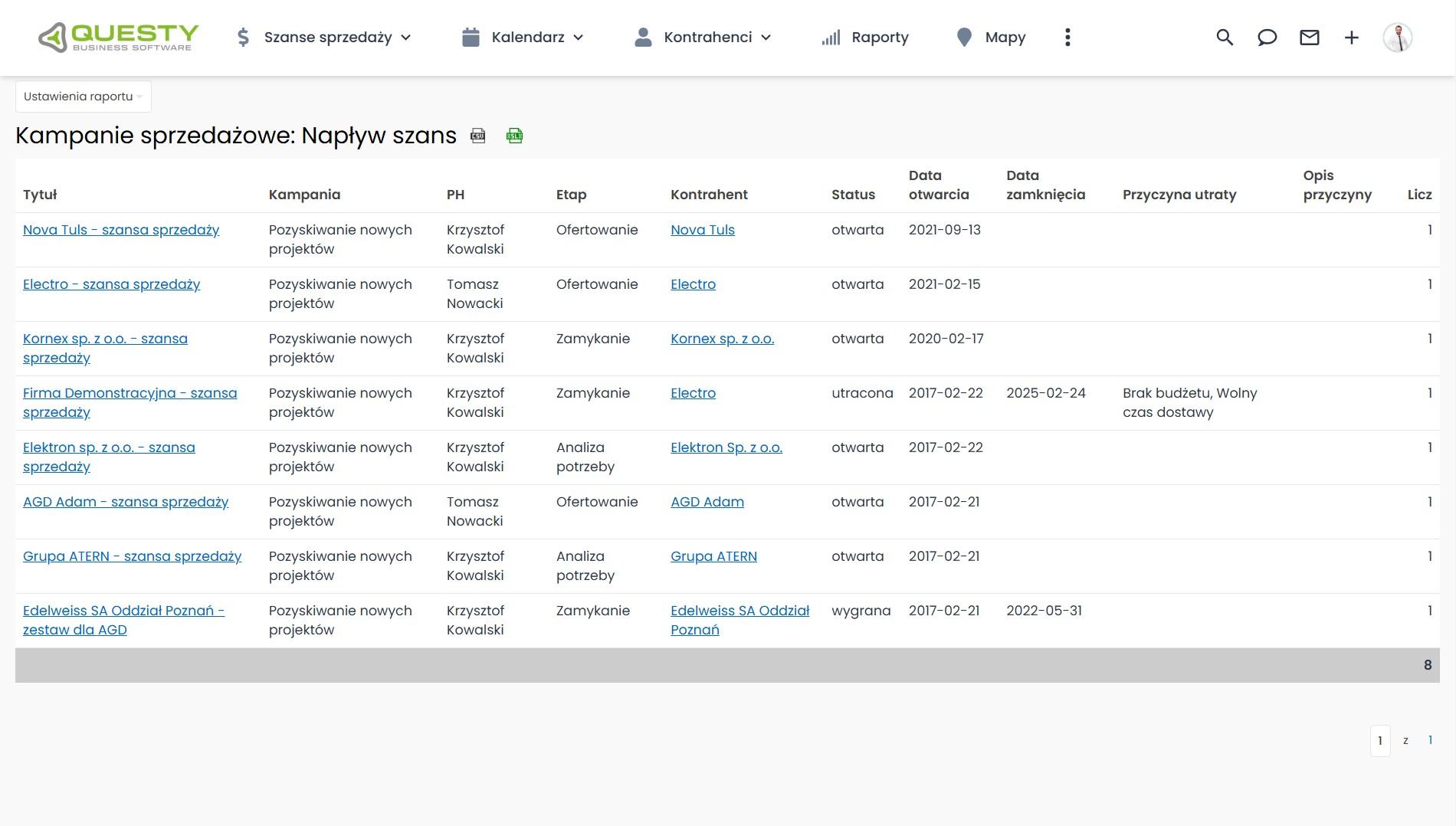Click the Brak budżetu, Wolny czas dostawy cell

pos(1189,403)
